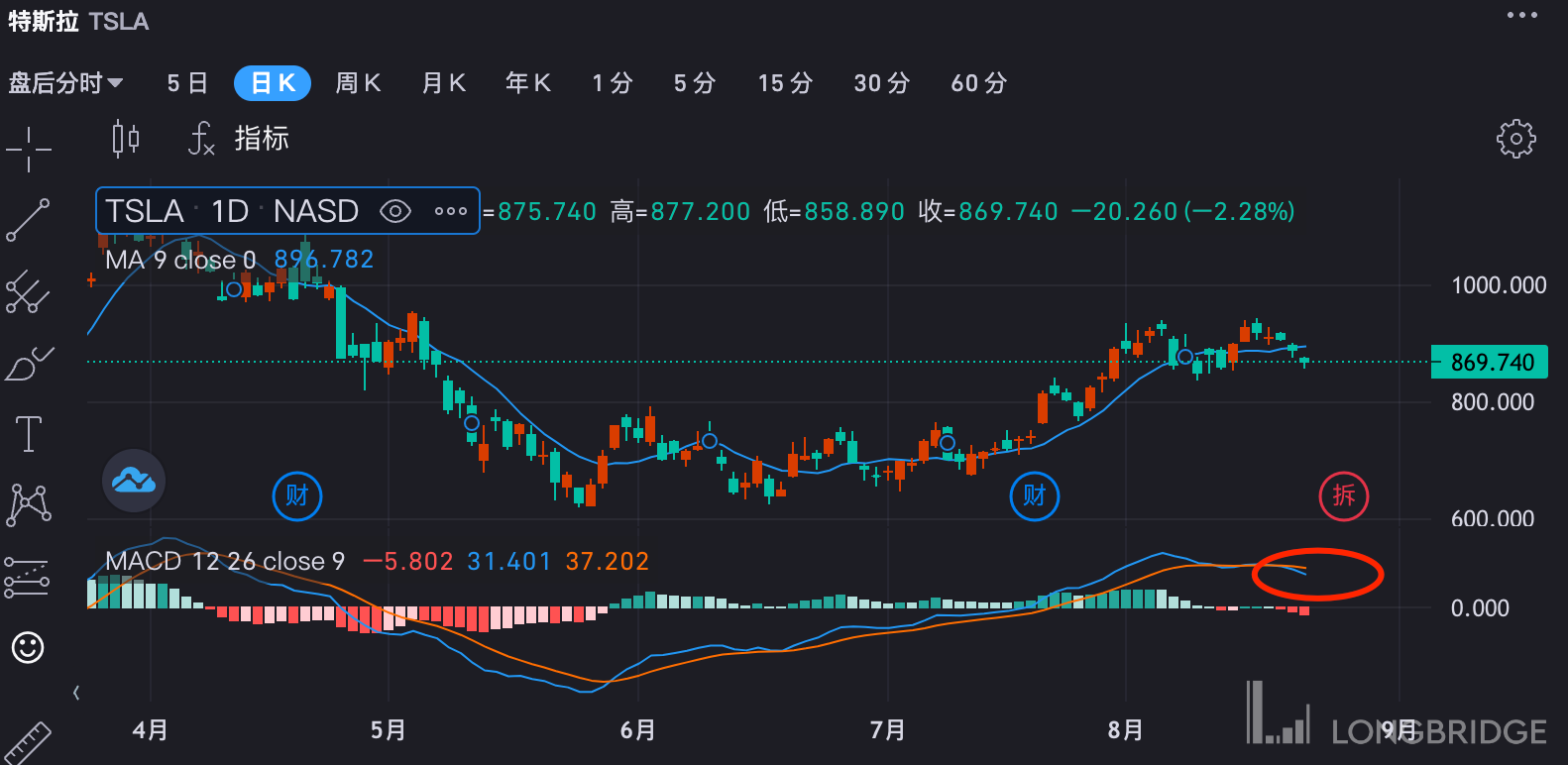Switch to 年K yearly chart

point(528,83)
